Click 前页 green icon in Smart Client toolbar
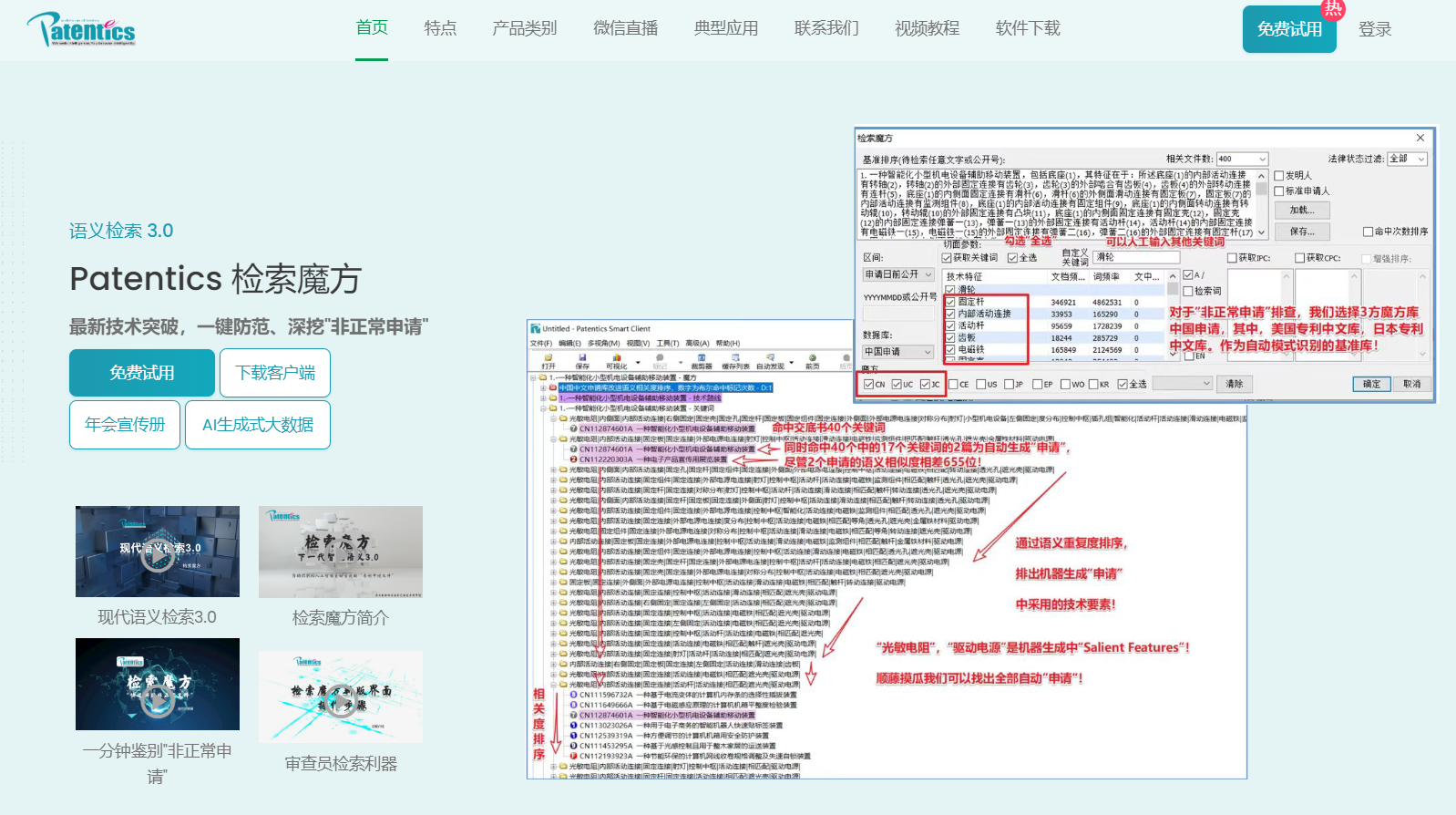 tap(812, 358)
